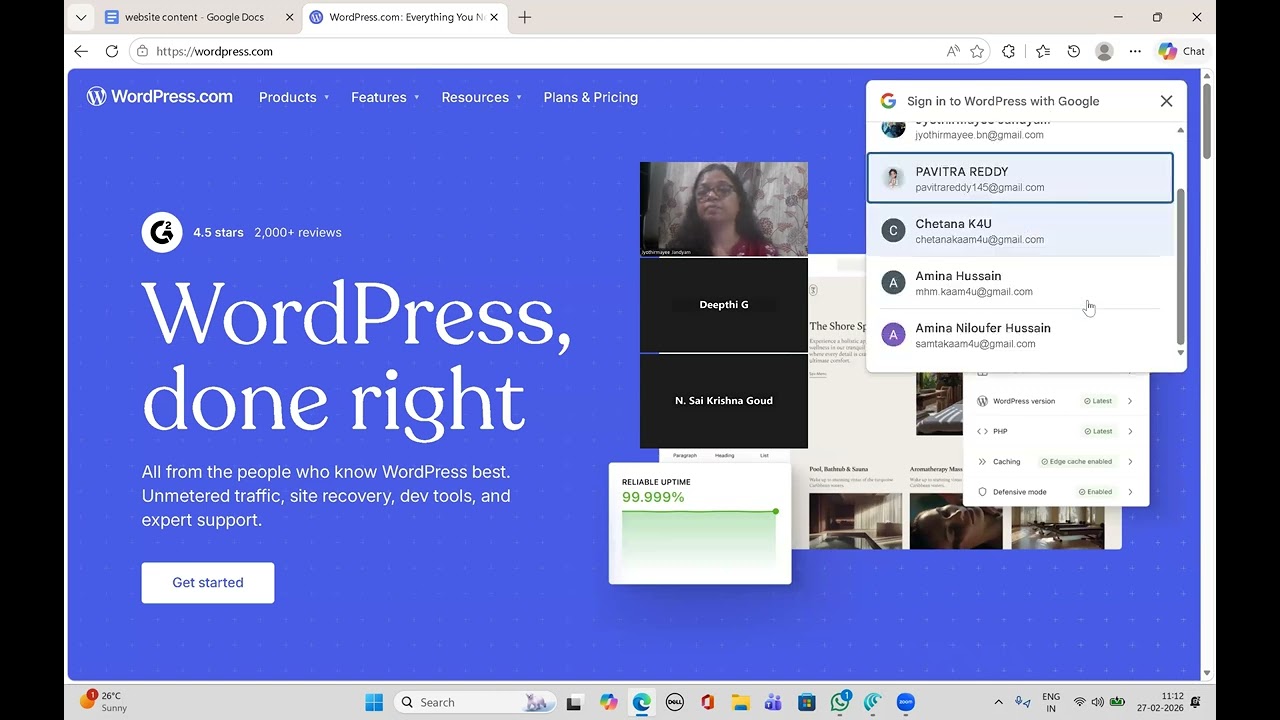Open Task View in the taskbar
Image resolution: width=1280 pixels, height=720 pixels.
[x=574, y=702]
